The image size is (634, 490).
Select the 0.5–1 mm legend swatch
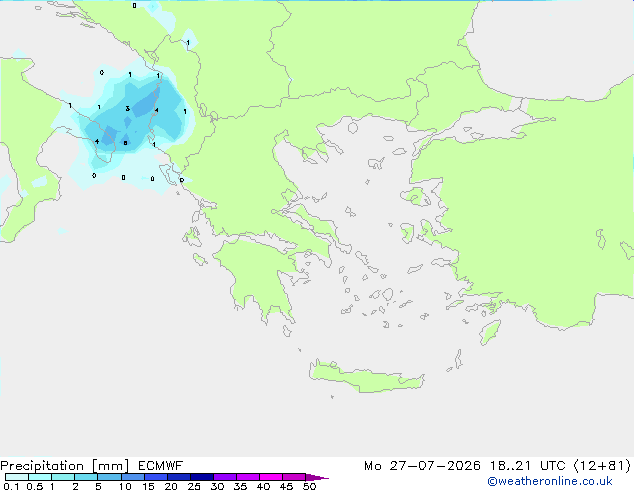(x=40, y=477)
